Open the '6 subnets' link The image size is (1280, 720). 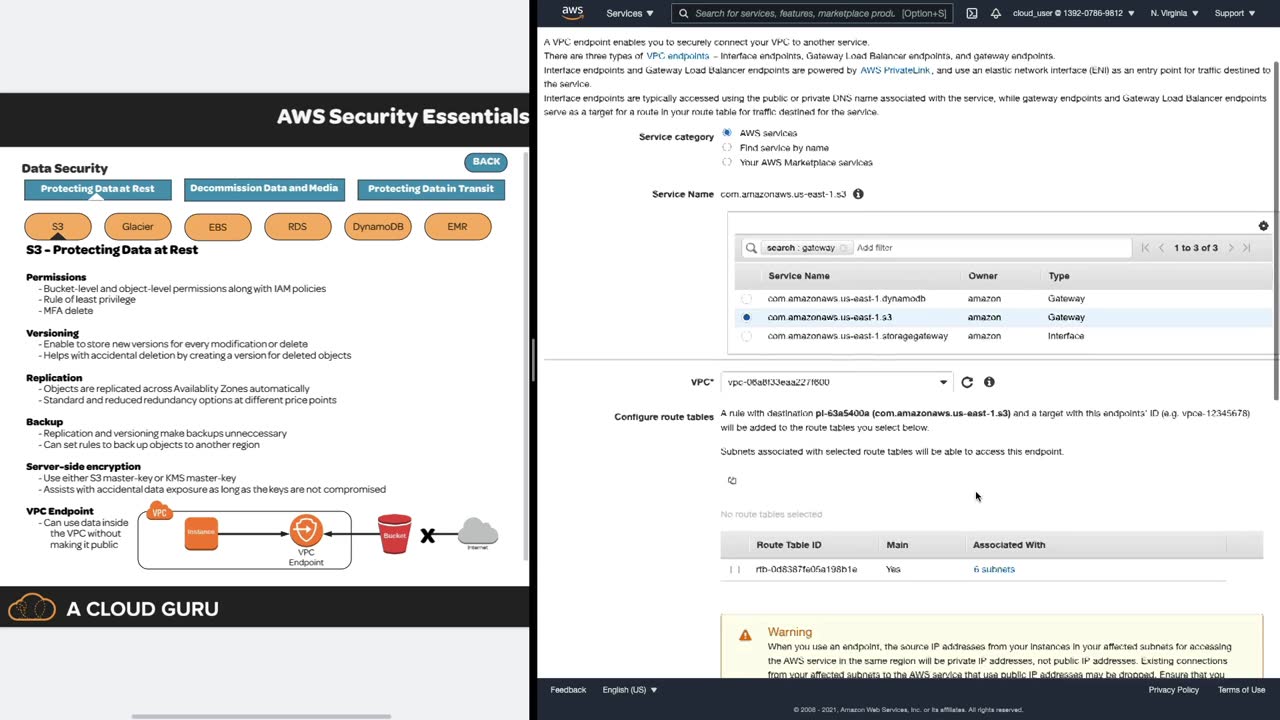click(994, 570)
